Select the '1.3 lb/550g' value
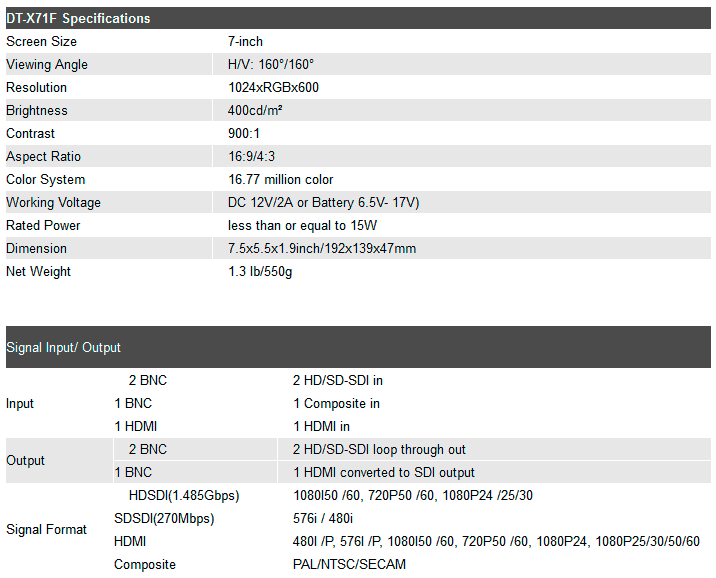 tap(260, 272)
